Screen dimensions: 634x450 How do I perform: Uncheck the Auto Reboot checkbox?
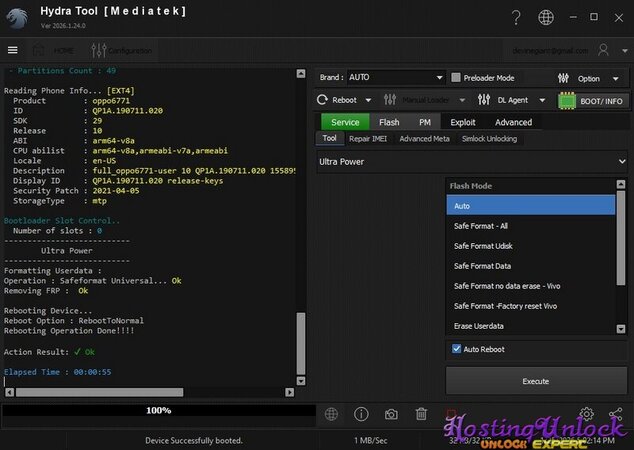[456, 349]
